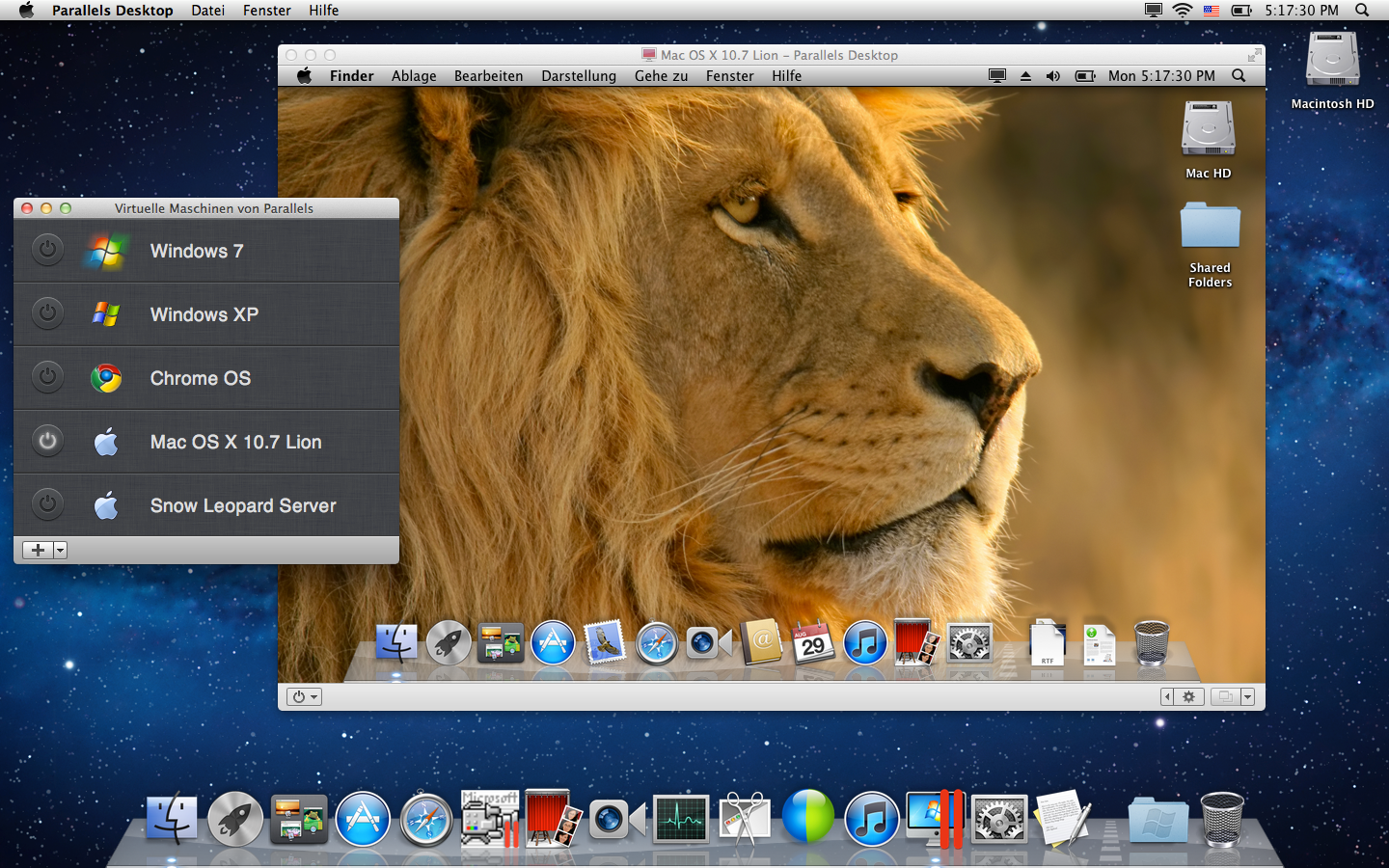
Task: Open Photo Booth in the Lion VM dock
Action: tap(917, 642)
